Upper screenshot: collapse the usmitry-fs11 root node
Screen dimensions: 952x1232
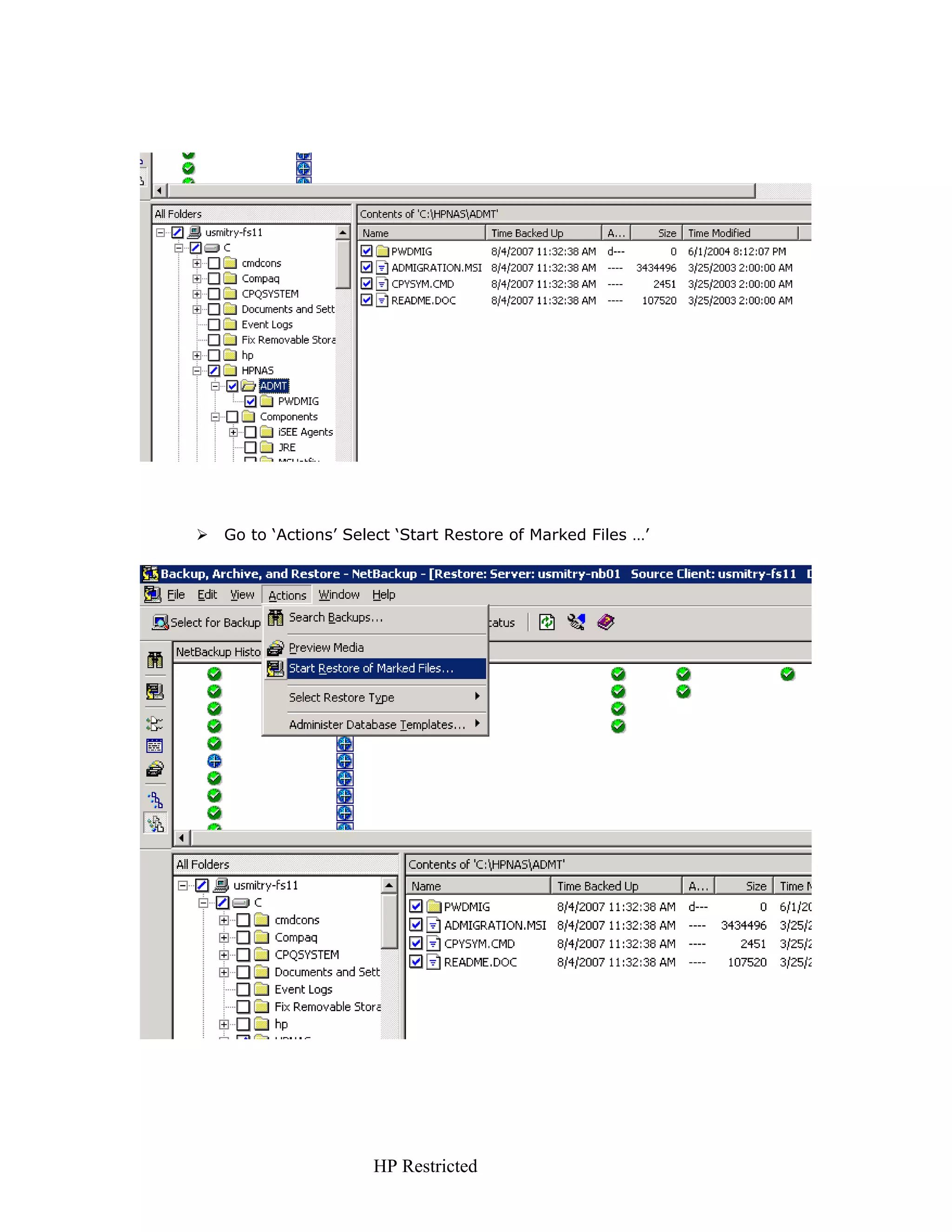pyautogui.click(x=161, y=232)
